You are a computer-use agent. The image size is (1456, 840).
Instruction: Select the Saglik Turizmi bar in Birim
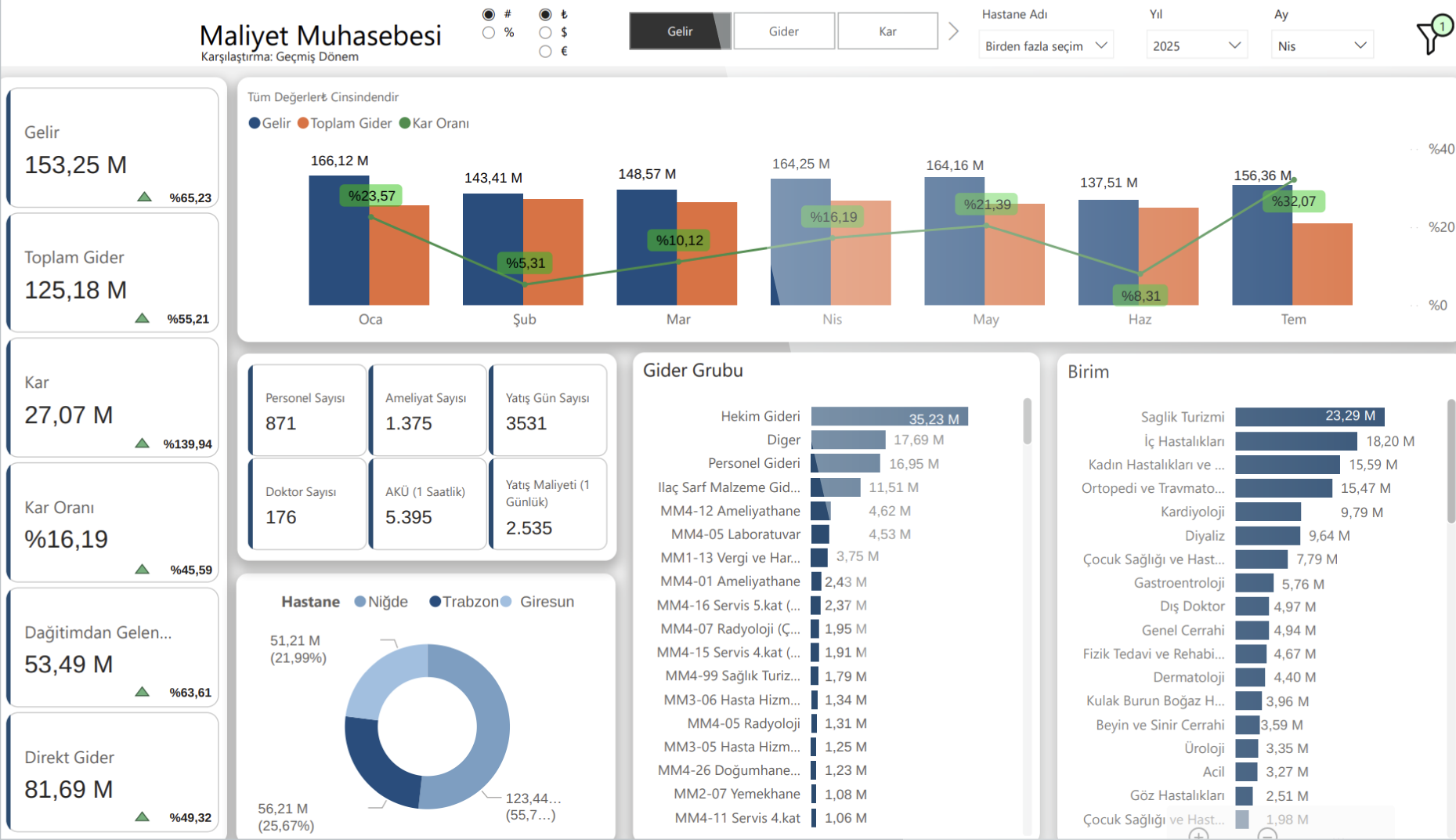point(1310,417)
